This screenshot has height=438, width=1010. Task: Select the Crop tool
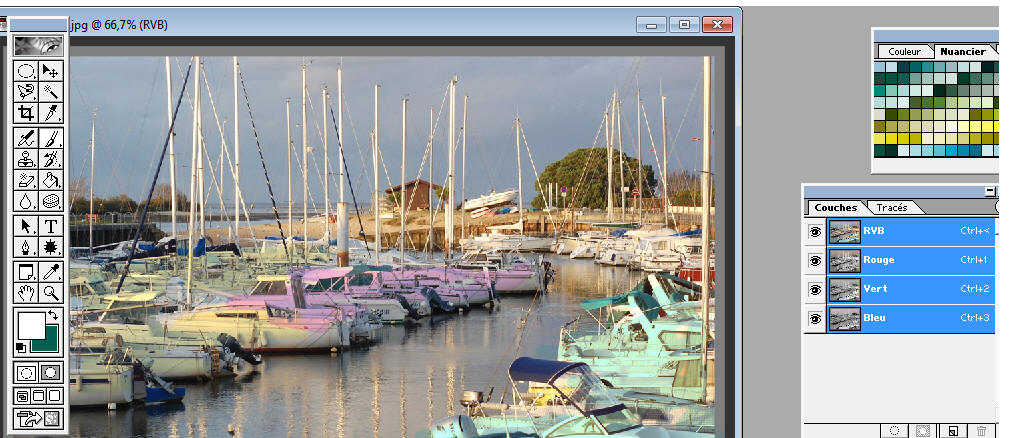tap(26, 113)
